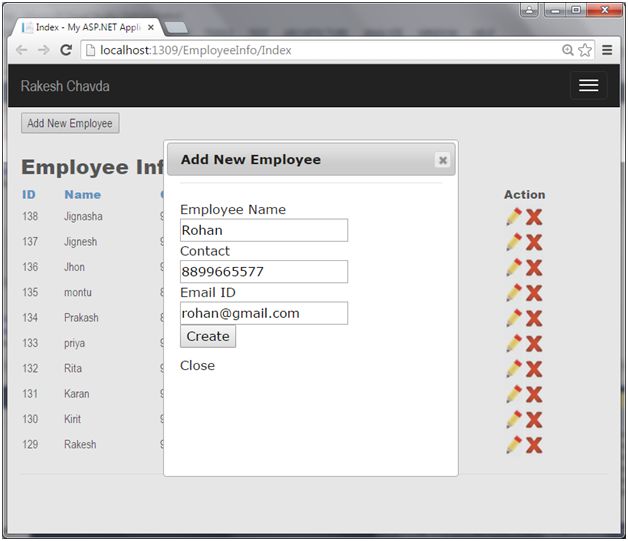Go back with browser back arrow

22,50
